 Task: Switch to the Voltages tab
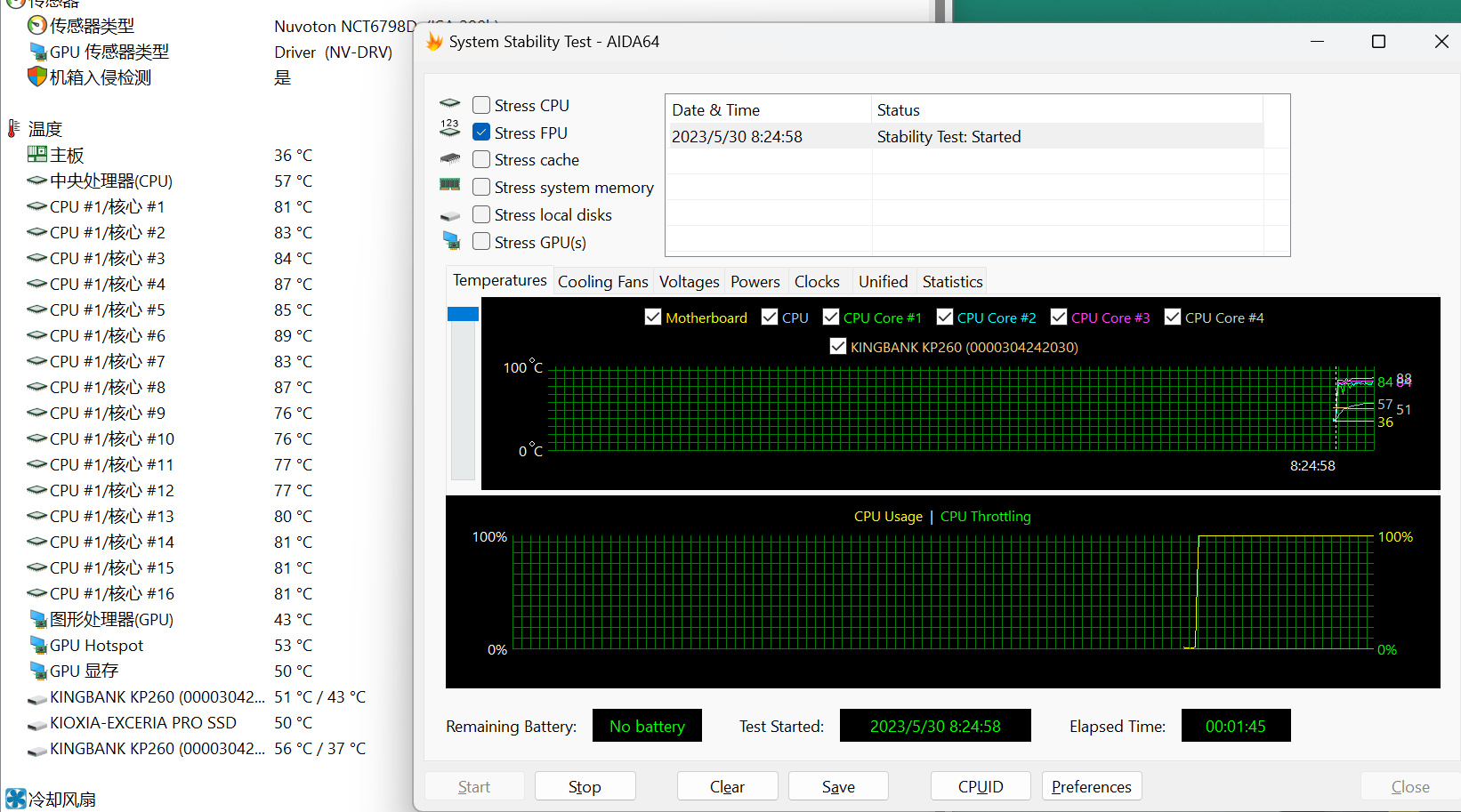click(689, 282)
